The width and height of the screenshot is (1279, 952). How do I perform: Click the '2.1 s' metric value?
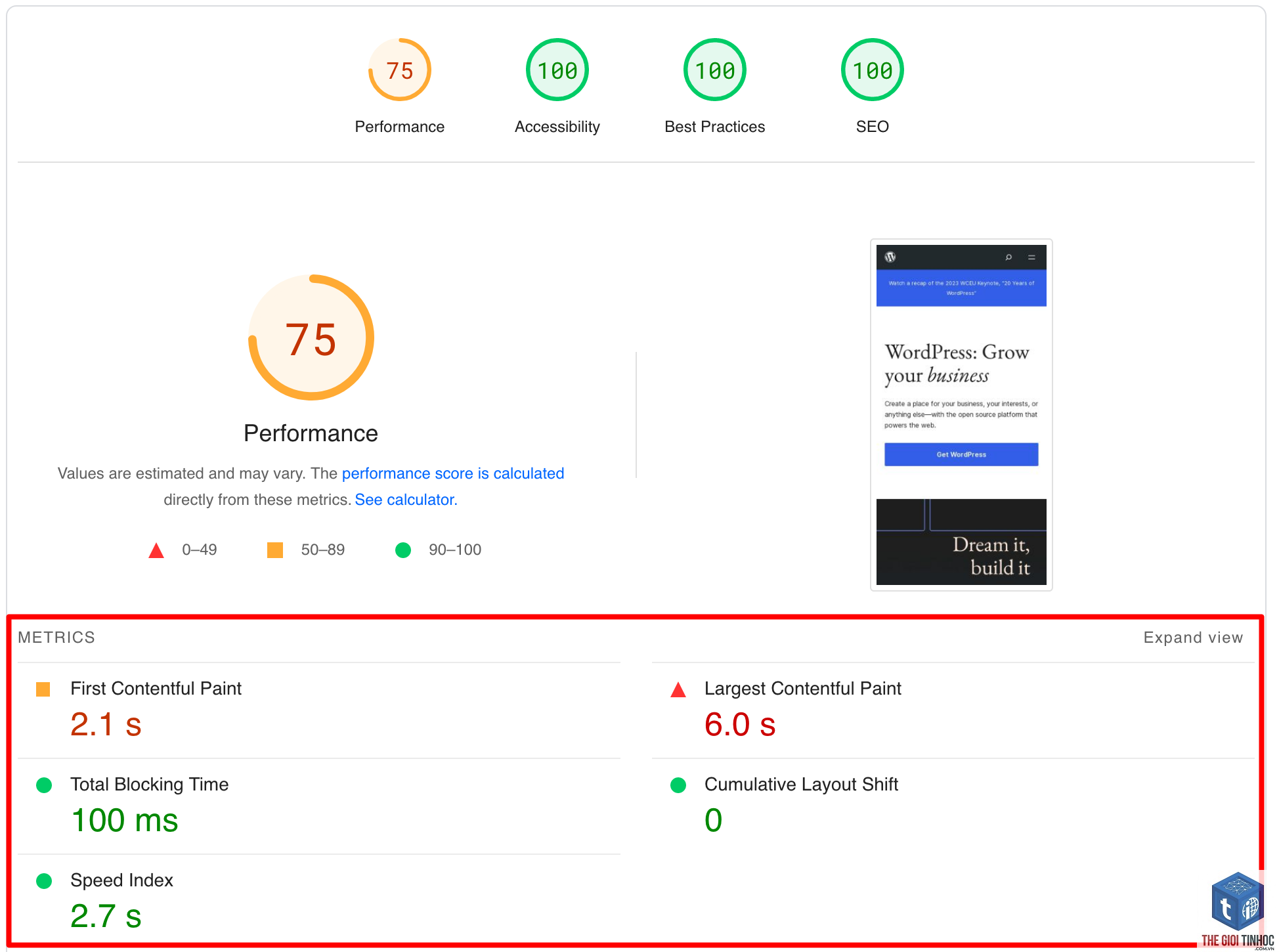coord(106,724)
